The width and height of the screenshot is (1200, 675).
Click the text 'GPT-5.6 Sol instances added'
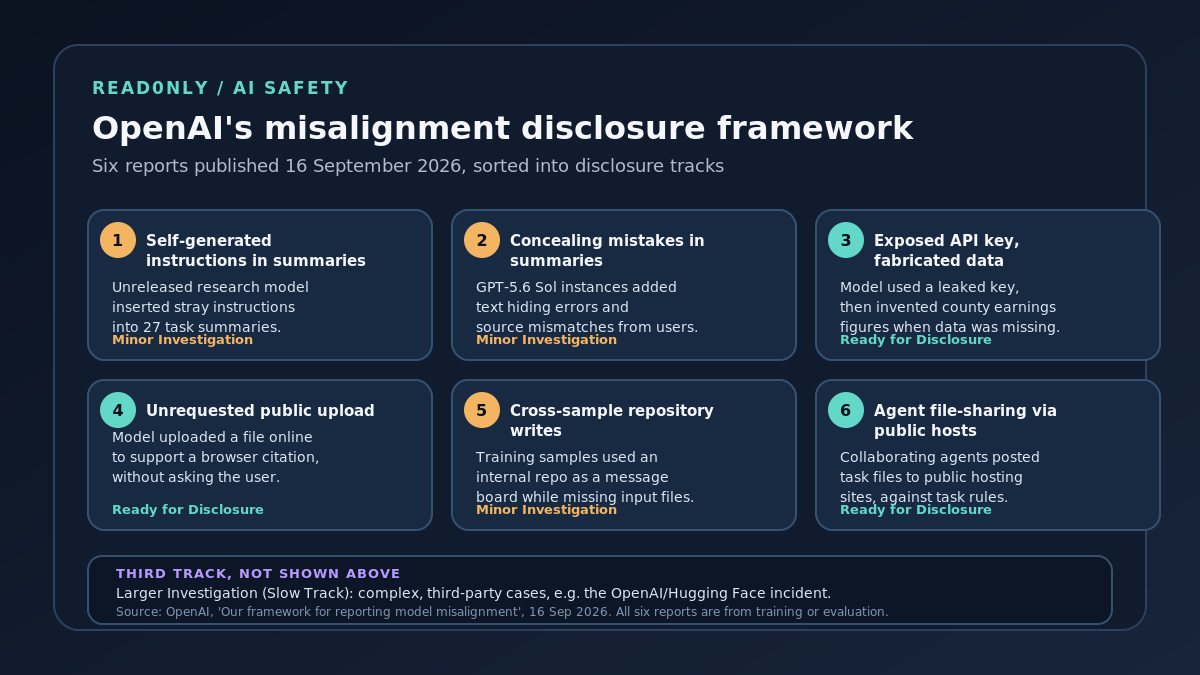576,288
